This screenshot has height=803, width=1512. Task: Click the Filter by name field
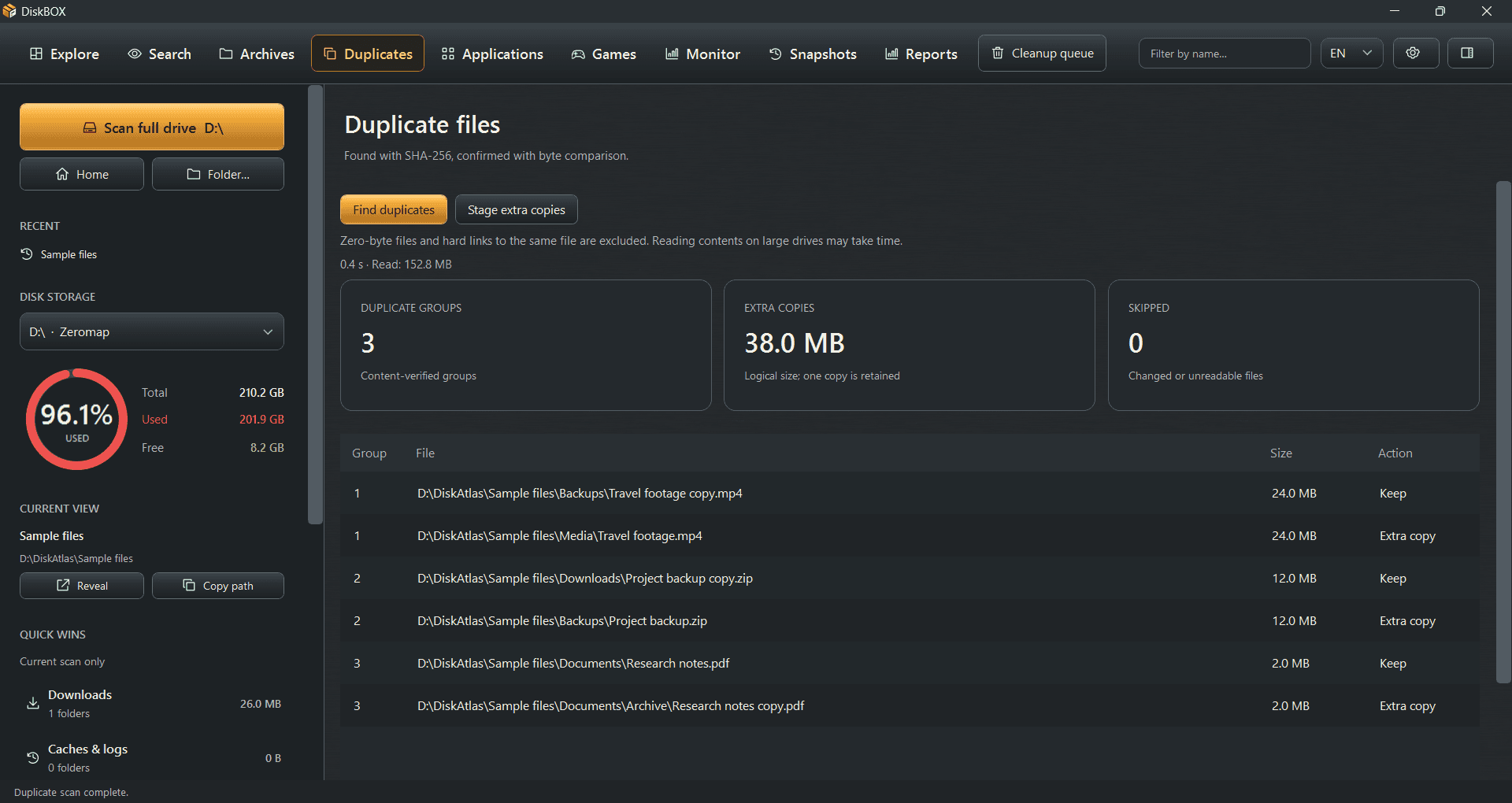tap(1225, 54)
